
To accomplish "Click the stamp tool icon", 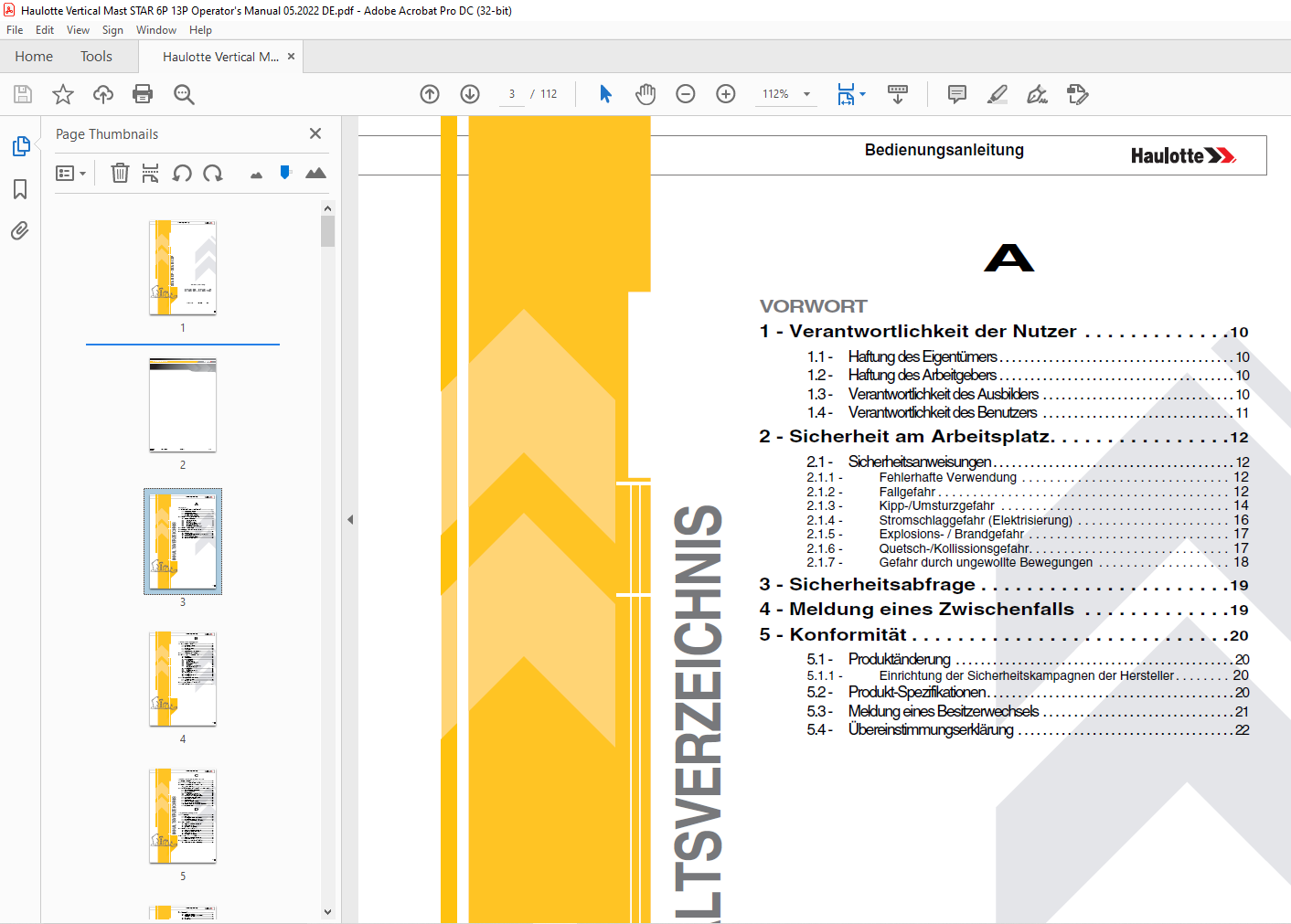I will click(x=1078, y=94).
